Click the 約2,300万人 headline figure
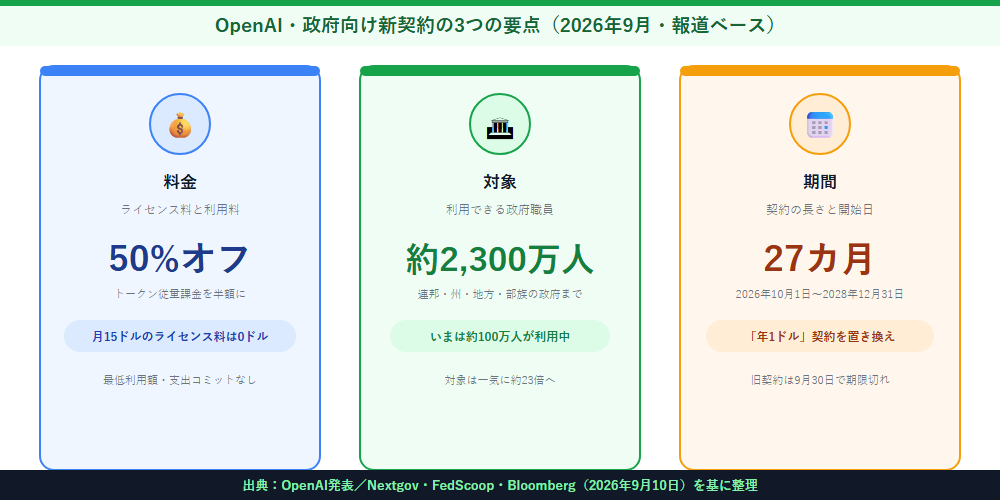The image size is (1000, 500). coord(500,259)
